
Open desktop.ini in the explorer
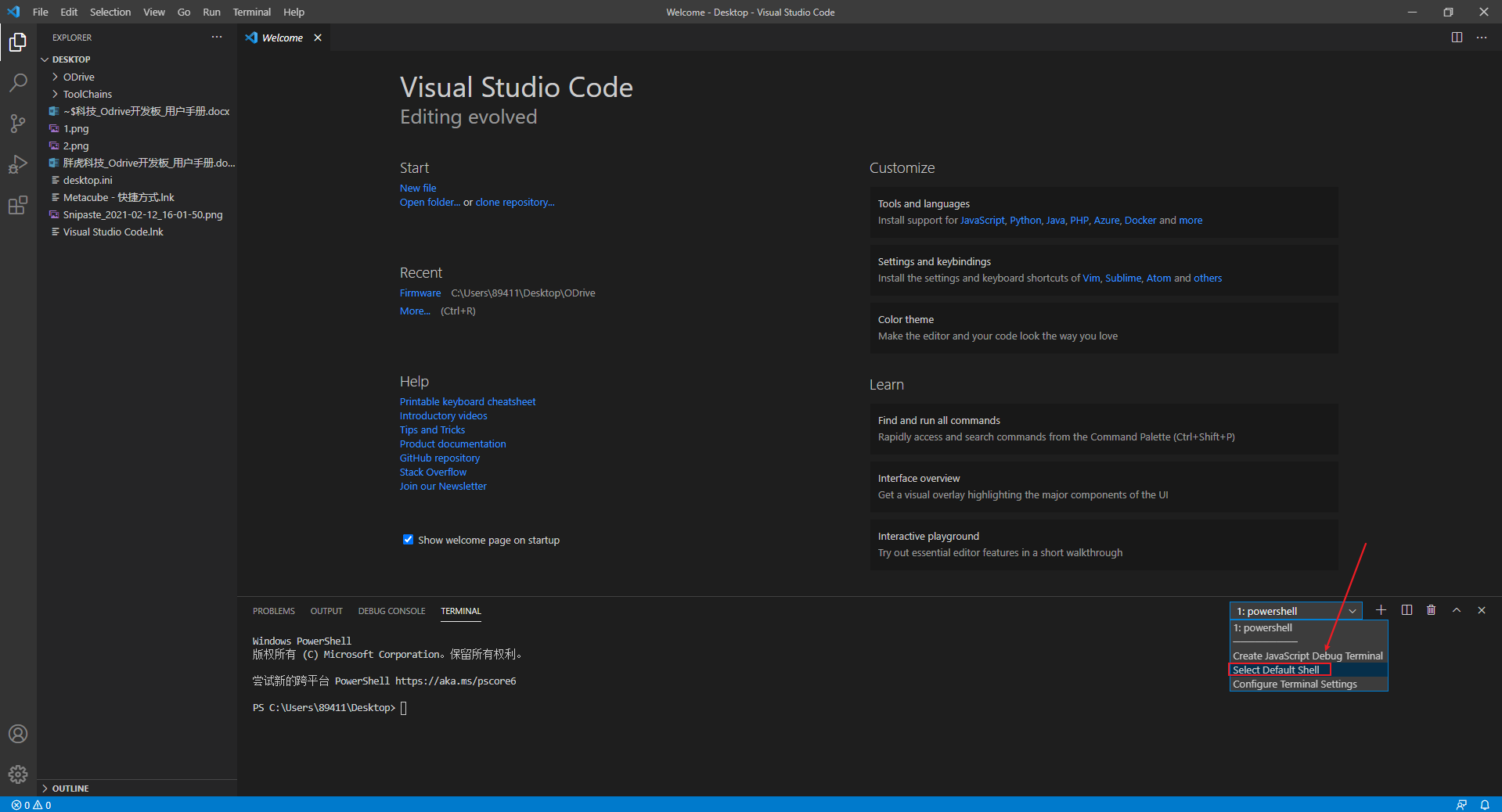[x=137, y=180]
